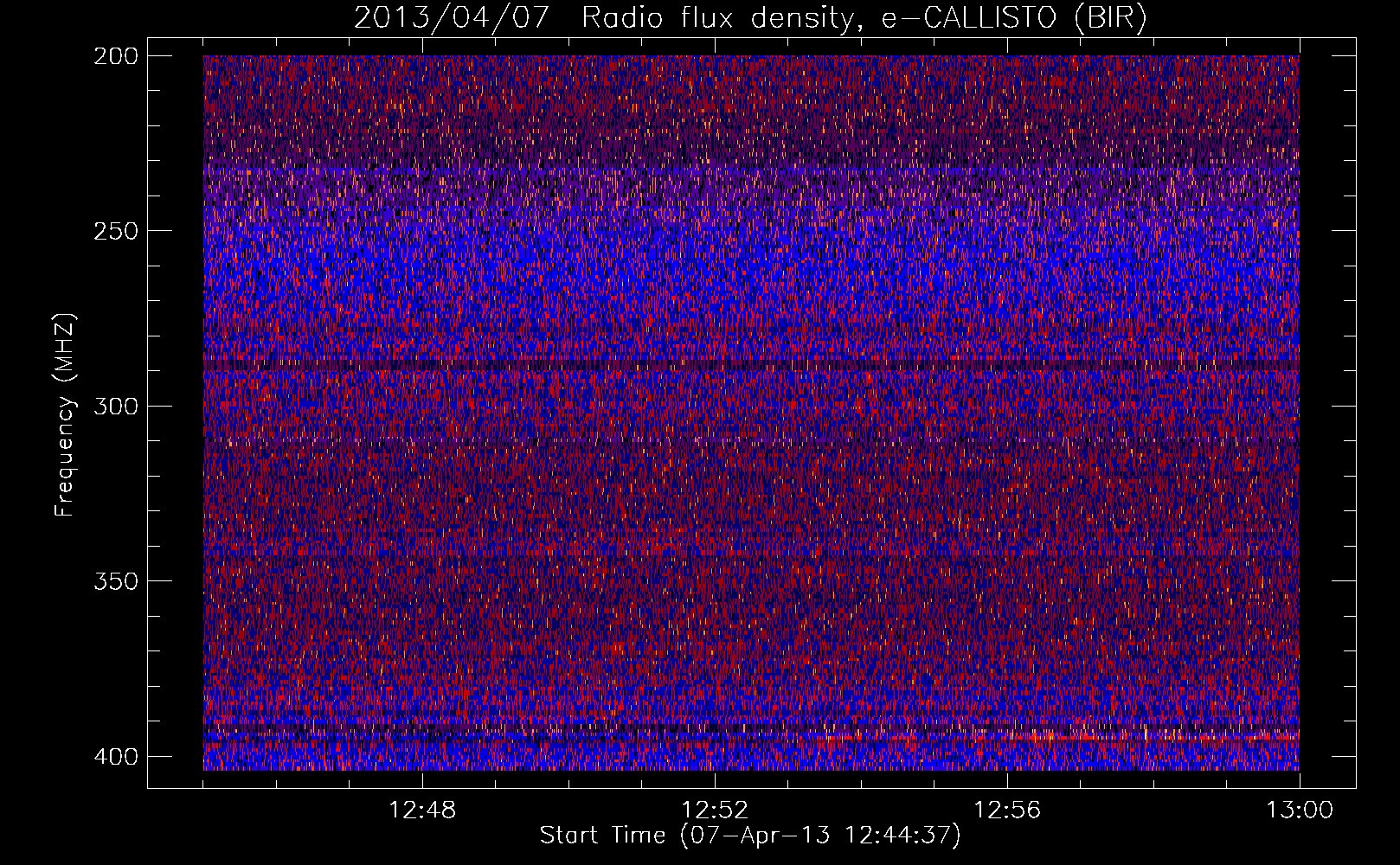
Task: Click the 350 frequency tick label
Action: 115,581
